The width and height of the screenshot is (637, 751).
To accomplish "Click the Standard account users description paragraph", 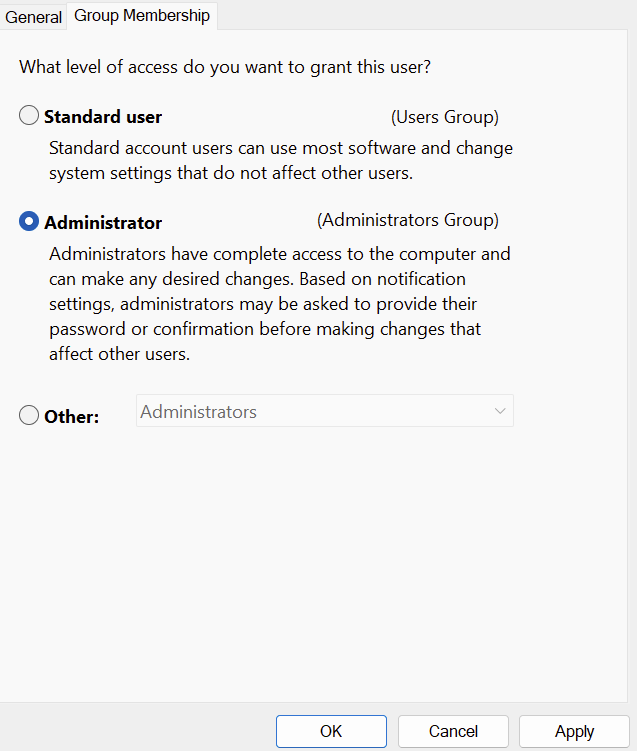I will [x=280, y=160].
